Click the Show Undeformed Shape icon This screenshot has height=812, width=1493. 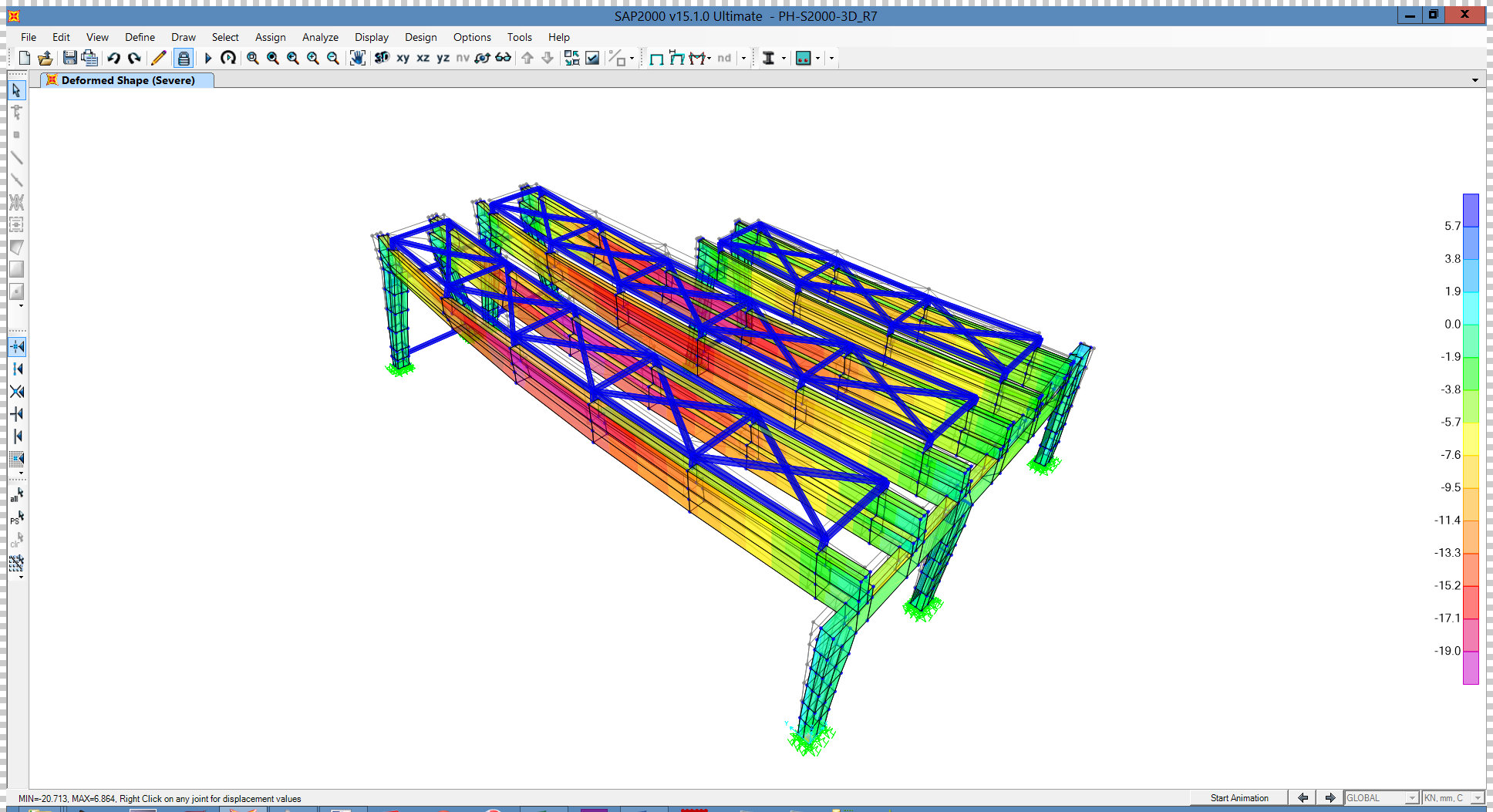[656, 59]
